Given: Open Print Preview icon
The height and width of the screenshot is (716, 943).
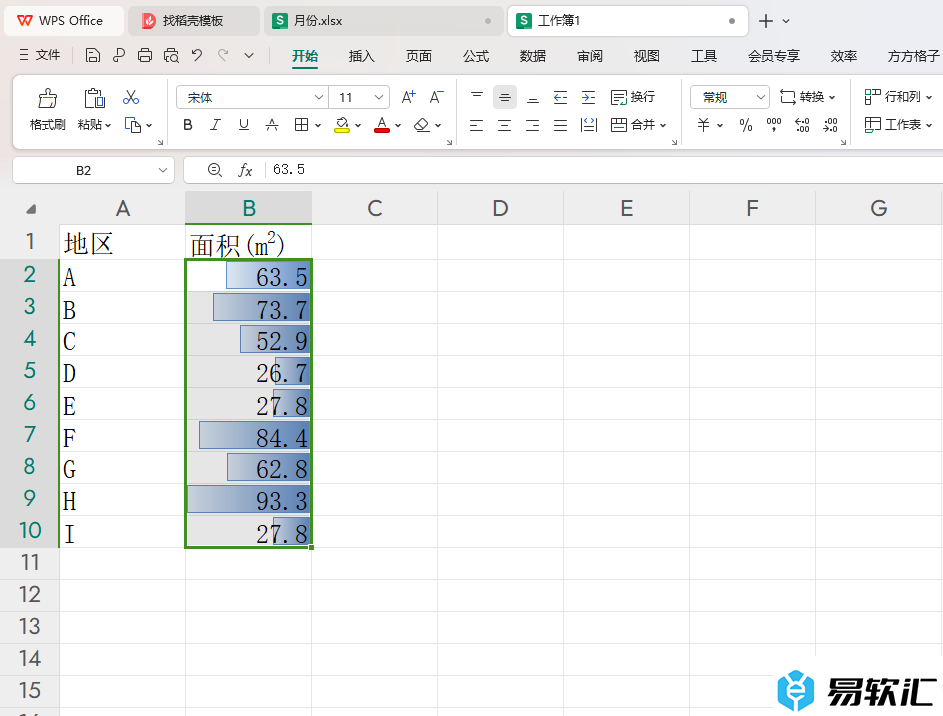Looking at the screenshot, I should [x=171, y=56].
